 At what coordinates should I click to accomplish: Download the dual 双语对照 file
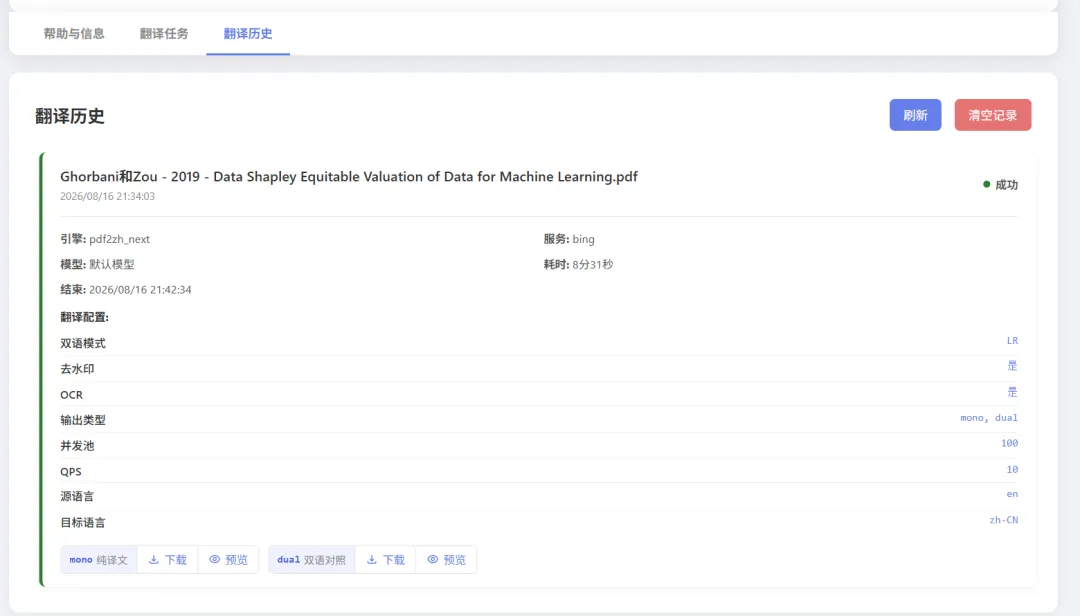(x=386, y=559)
